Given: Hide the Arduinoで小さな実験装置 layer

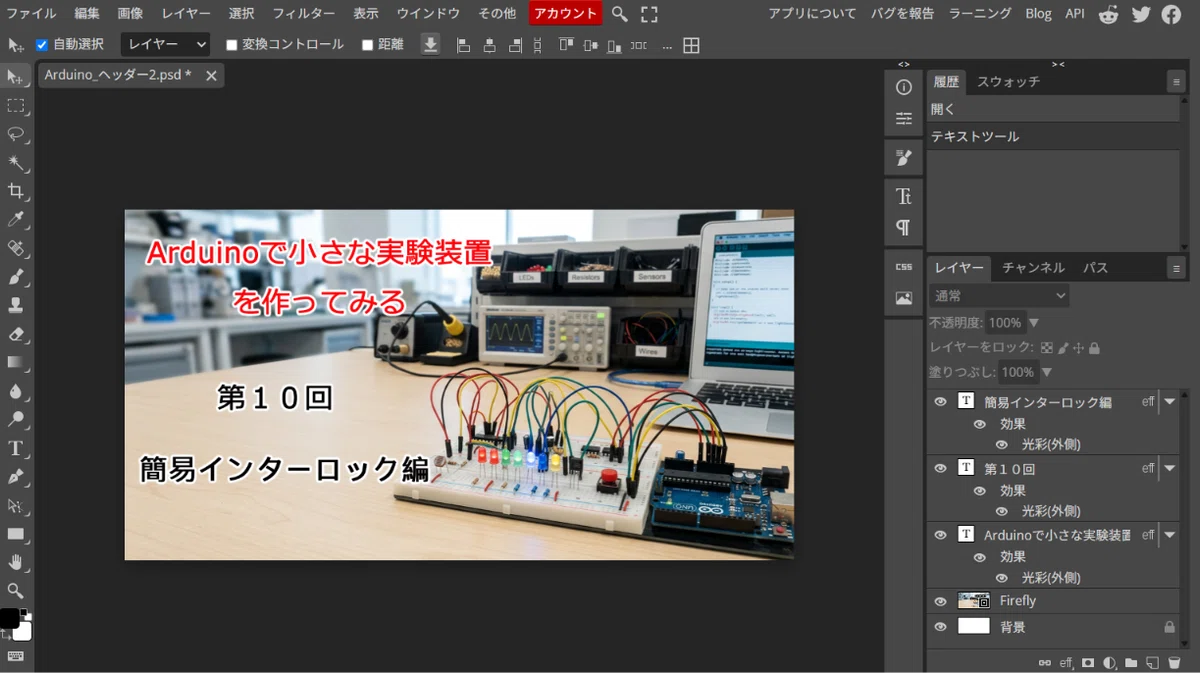Looking at the screenshot, I should [940, 535].
